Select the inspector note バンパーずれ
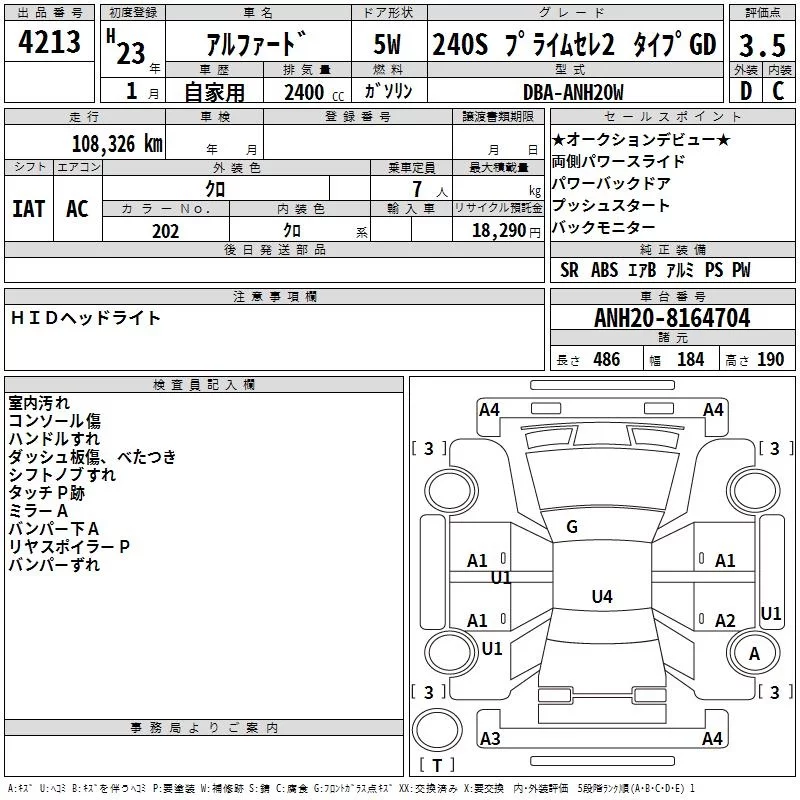The width and height of the screenshot is (800, 800). [54, 565]
